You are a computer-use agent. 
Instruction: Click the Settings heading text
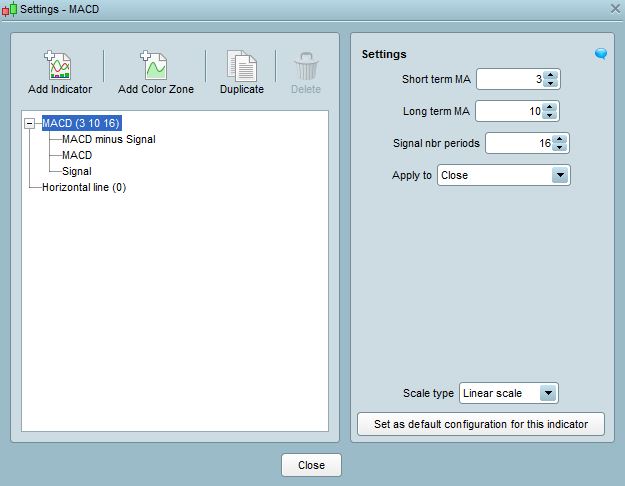(x=384, y=54)
